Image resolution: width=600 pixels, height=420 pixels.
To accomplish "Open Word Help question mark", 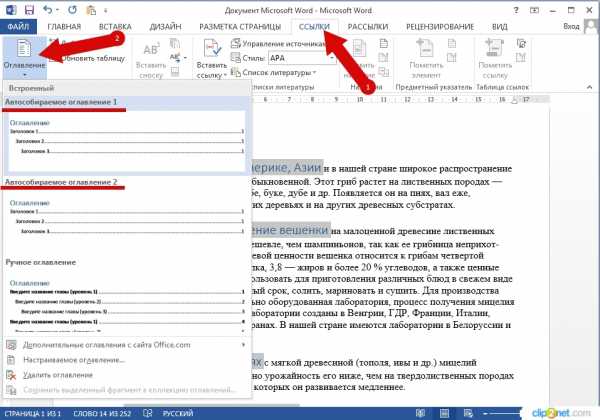I will (x=516, y=10).
